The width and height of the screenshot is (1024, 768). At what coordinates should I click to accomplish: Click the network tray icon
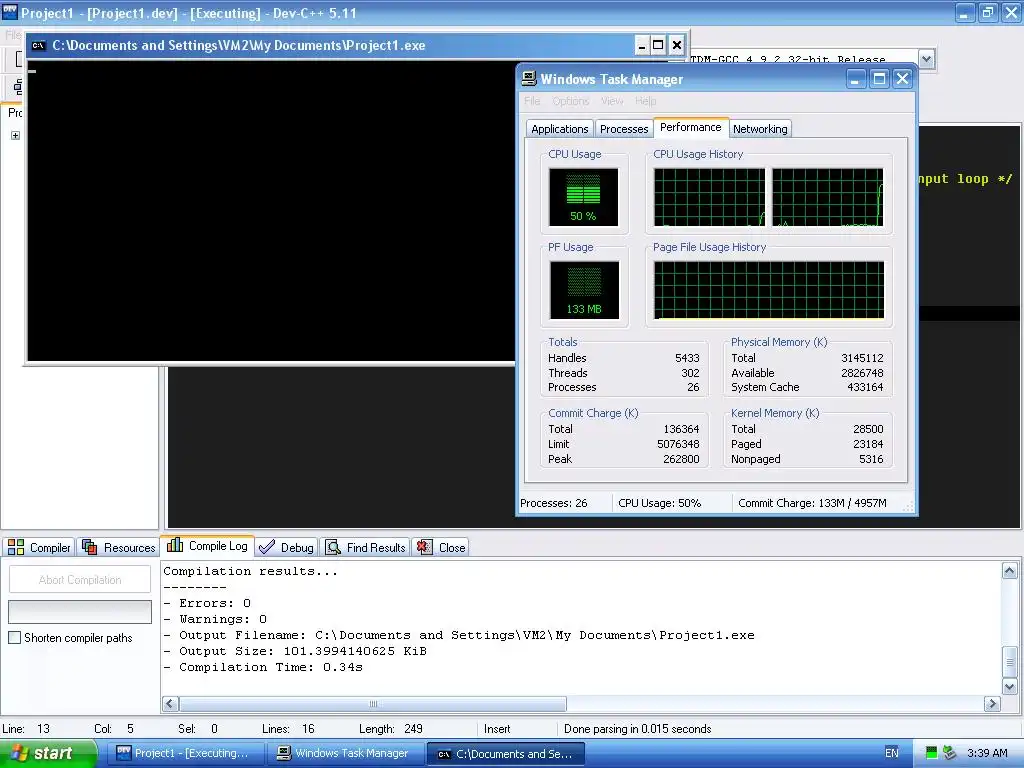950,753
